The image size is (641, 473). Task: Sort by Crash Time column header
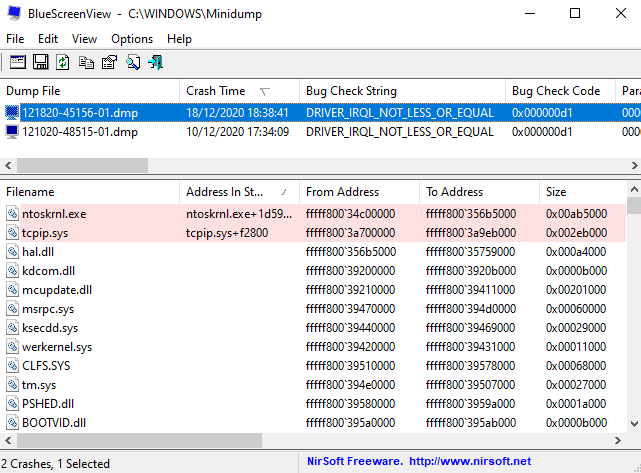click(x=240, y=91)
